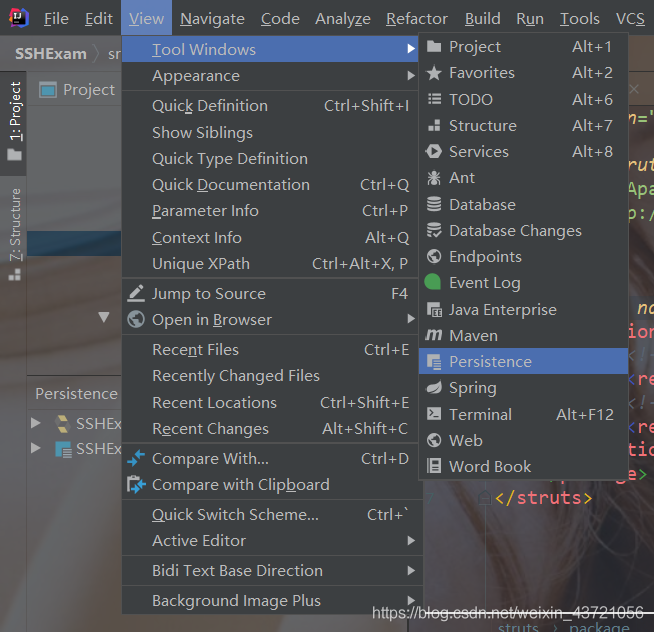Select Parameter Info entry

pos(270,211)
